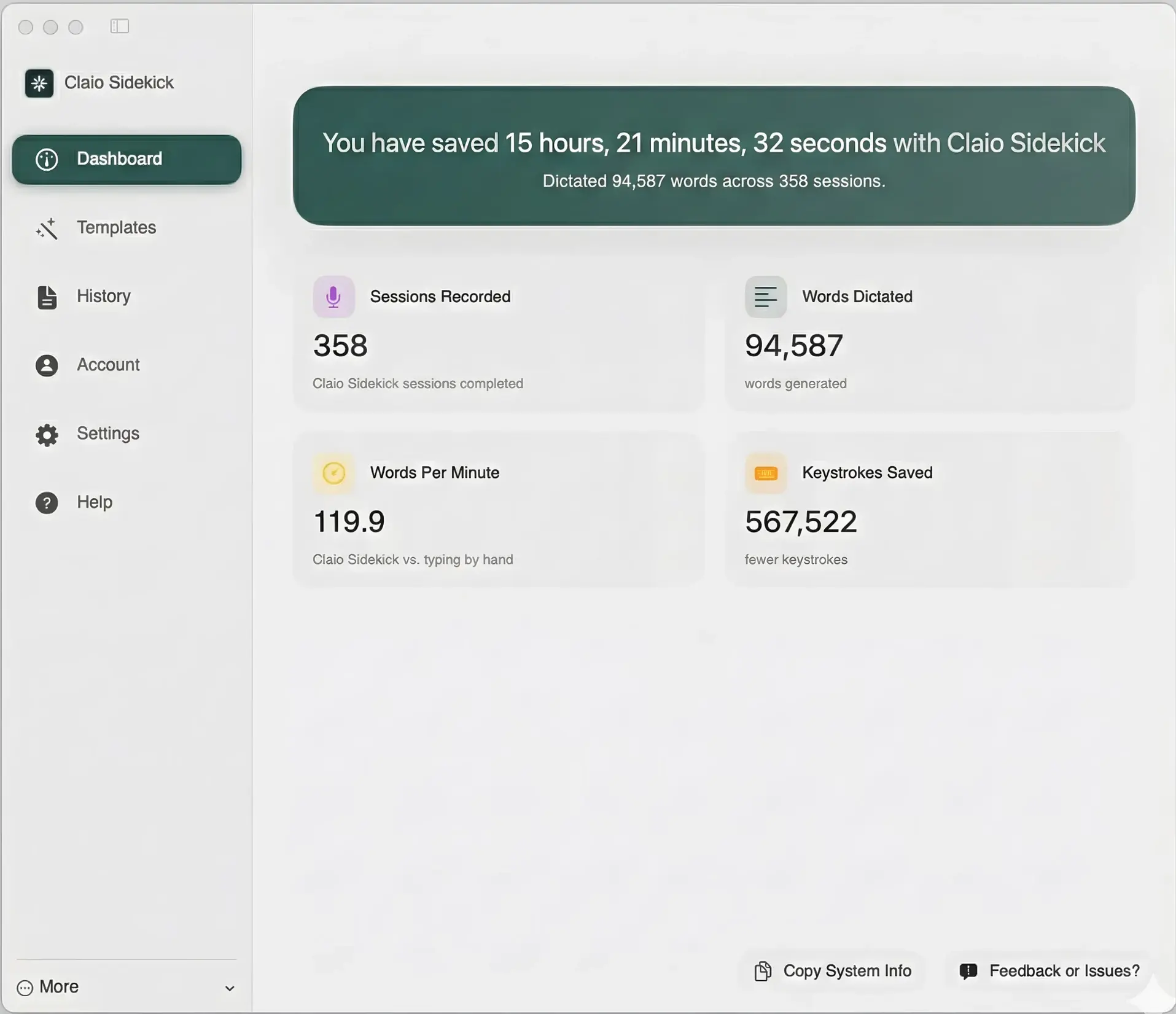Click the Claio Sidekick logo
The width and height of the screenshot is (1176, 1014).
point(38,83)
